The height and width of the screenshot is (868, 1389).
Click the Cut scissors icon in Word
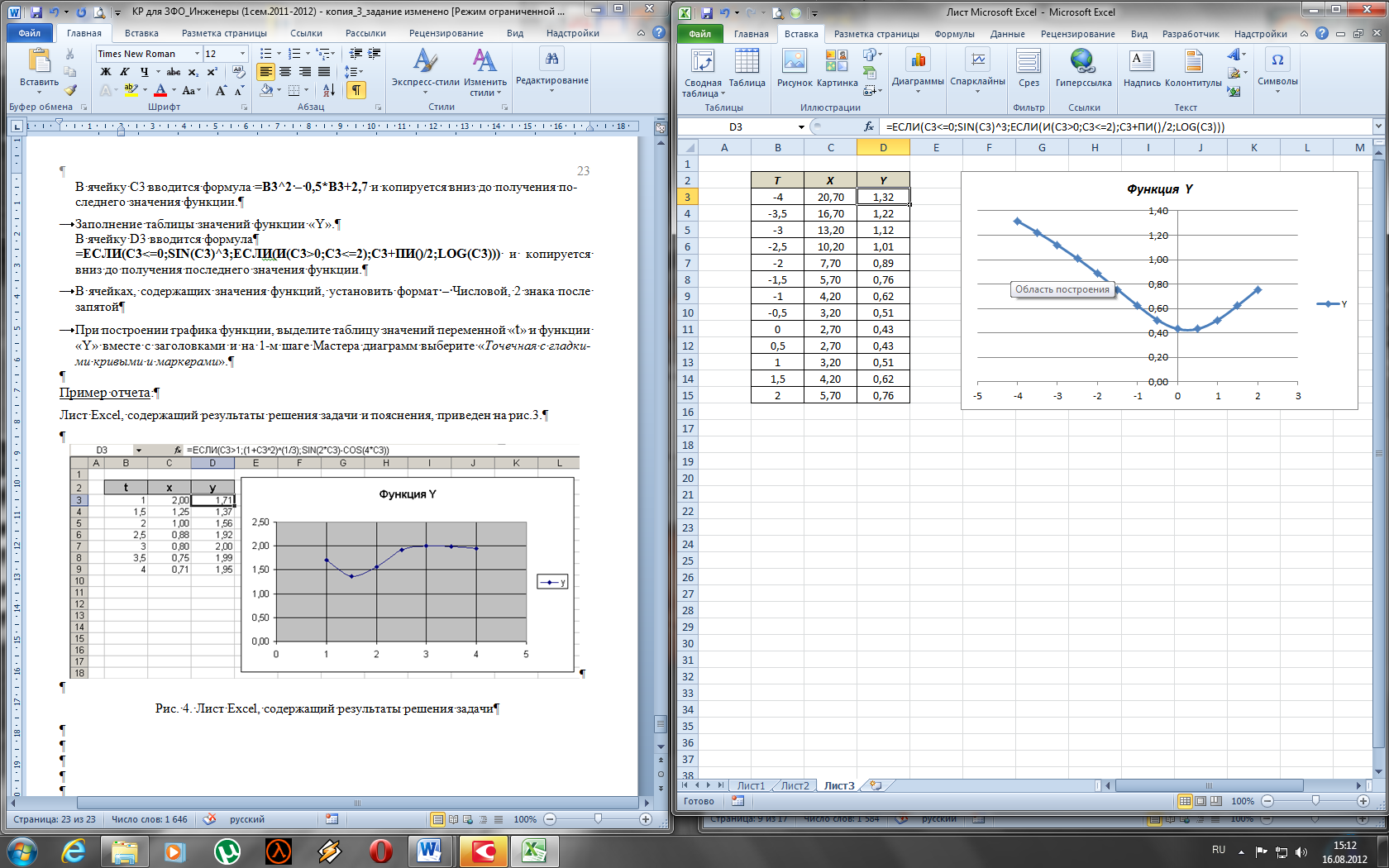pyautogui.click(x=70, y=54)
